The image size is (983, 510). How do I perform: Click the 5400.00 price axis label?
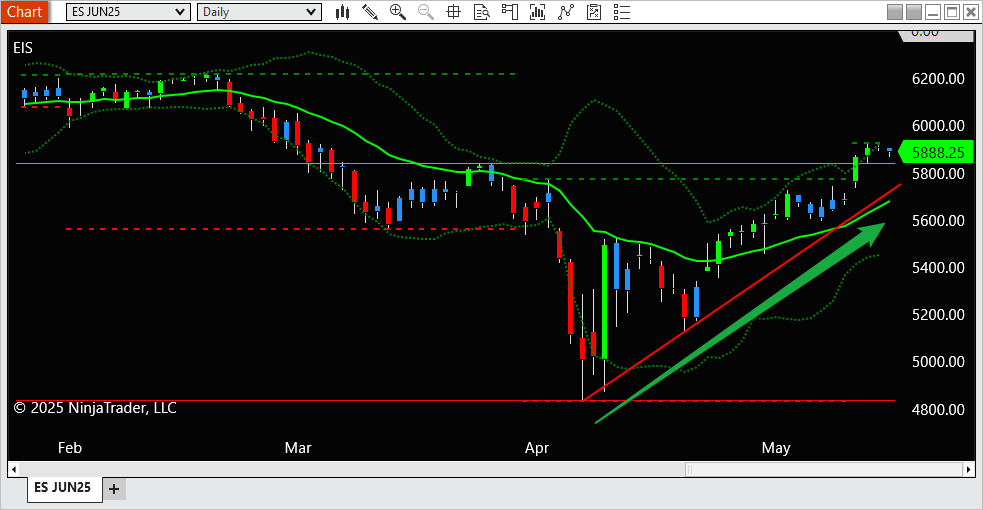coord(938,268)
